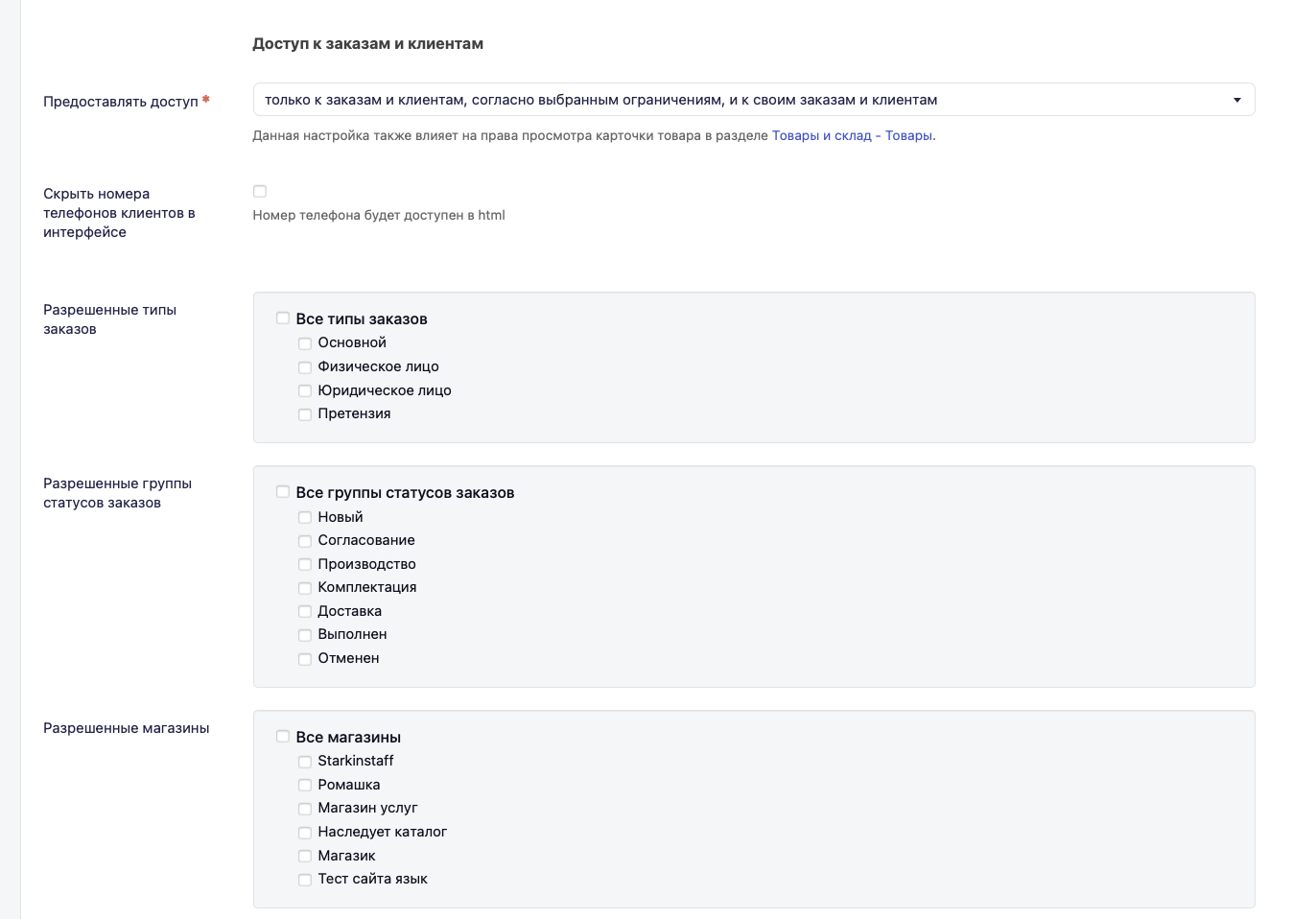1316x919 pixels.
Task: Check 'Все магазины' checkbox
Action: pos(283,737)
